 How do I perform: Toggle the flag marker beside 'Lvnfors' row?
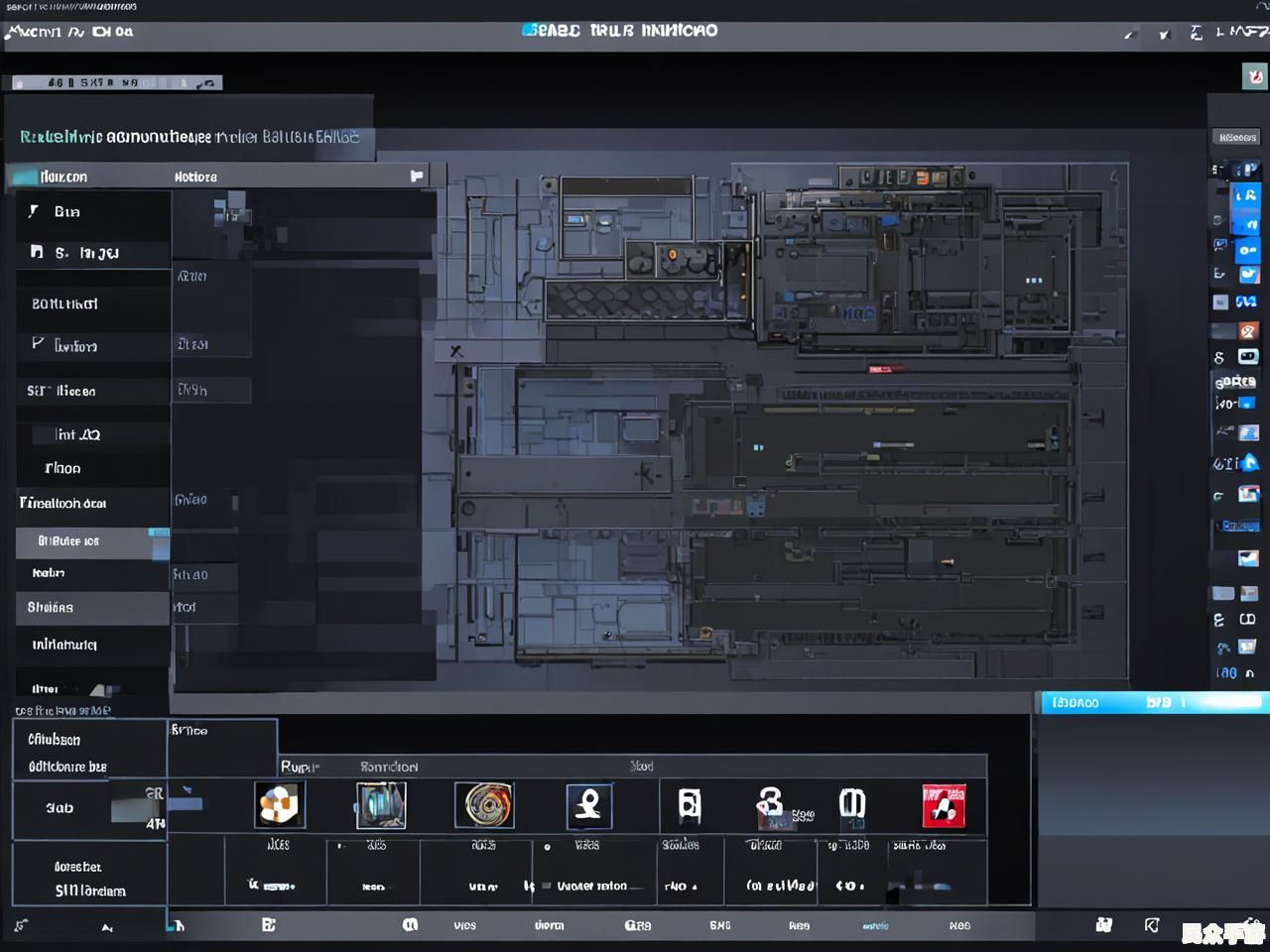point(38,343)
